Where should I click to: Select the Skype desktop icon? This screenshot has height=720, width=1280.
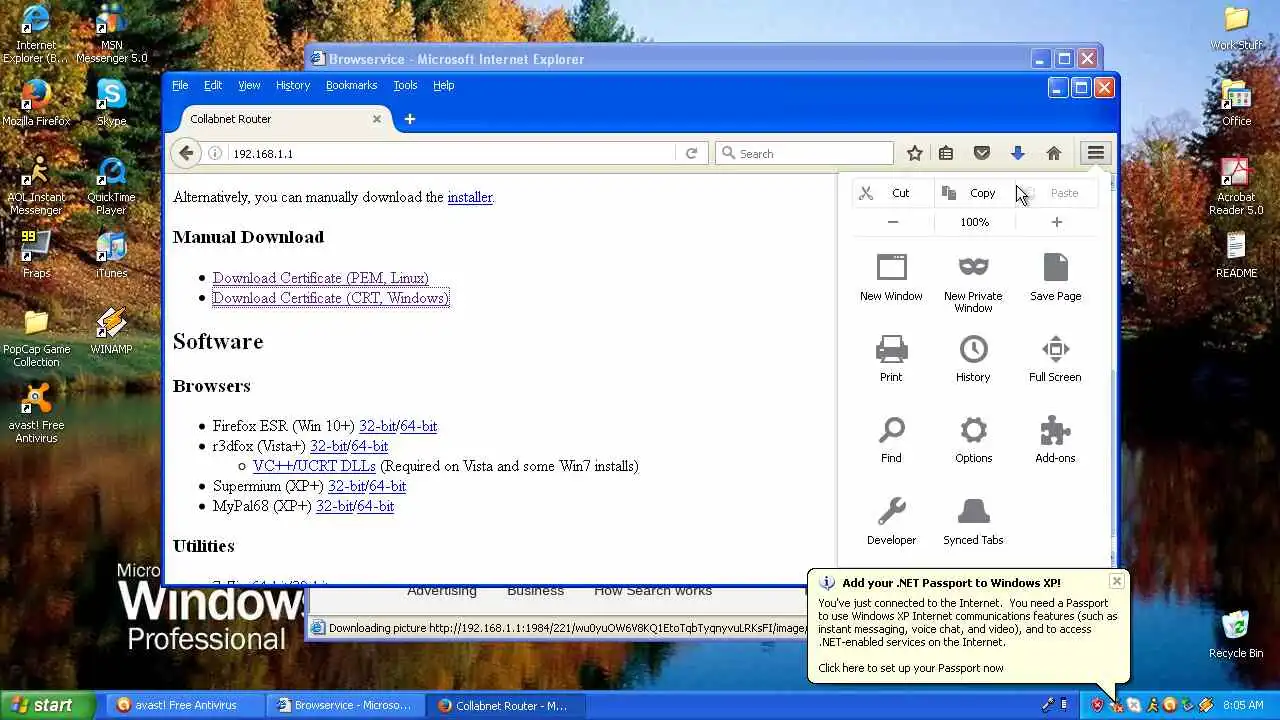pyautogui.click(x=111, y=103)
